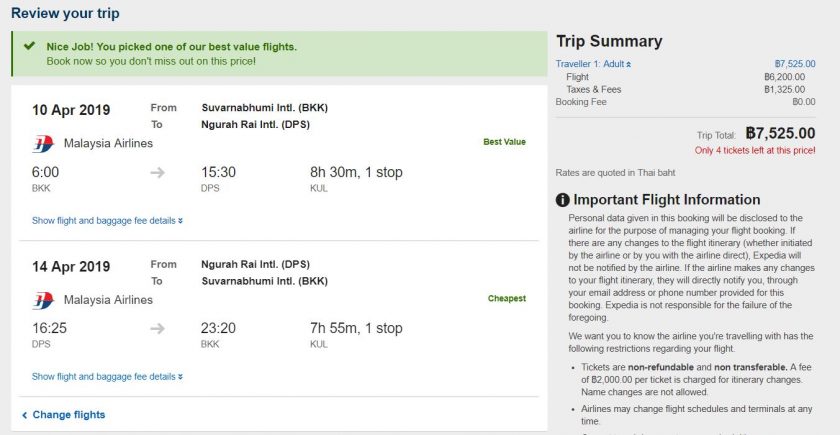Click the Trip Total ฿7,525.00 amount
This screenshot has height=435, width=840.
(780, 133)
